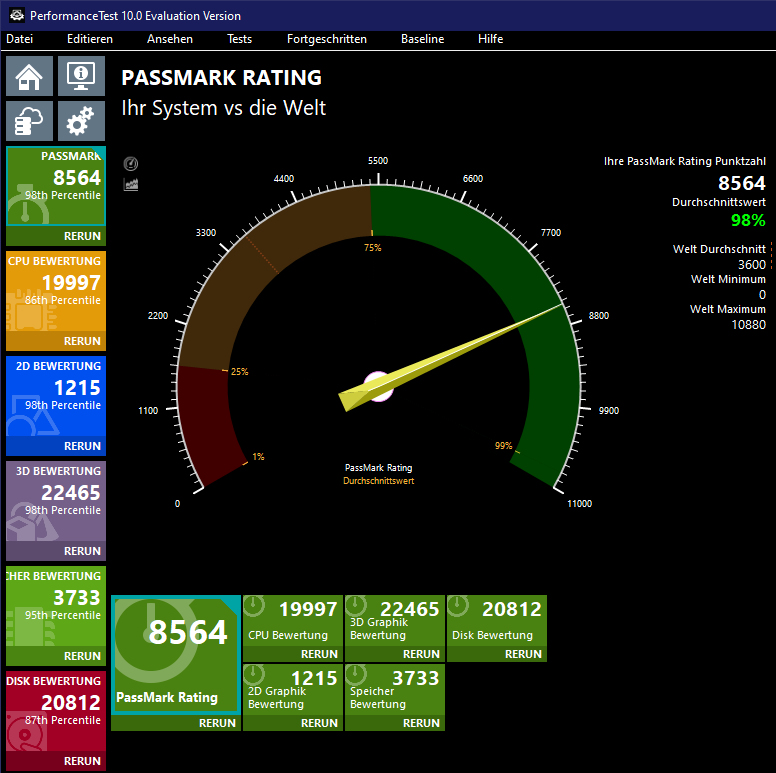
Task: Open the Fortgeschritten menu
Action: 327,39
